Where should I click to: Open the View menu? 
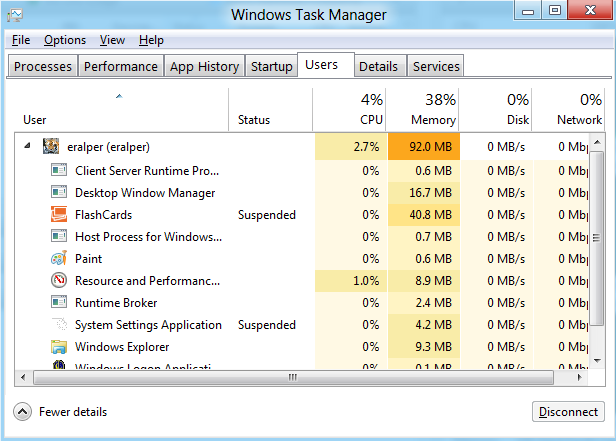(112, 40)
